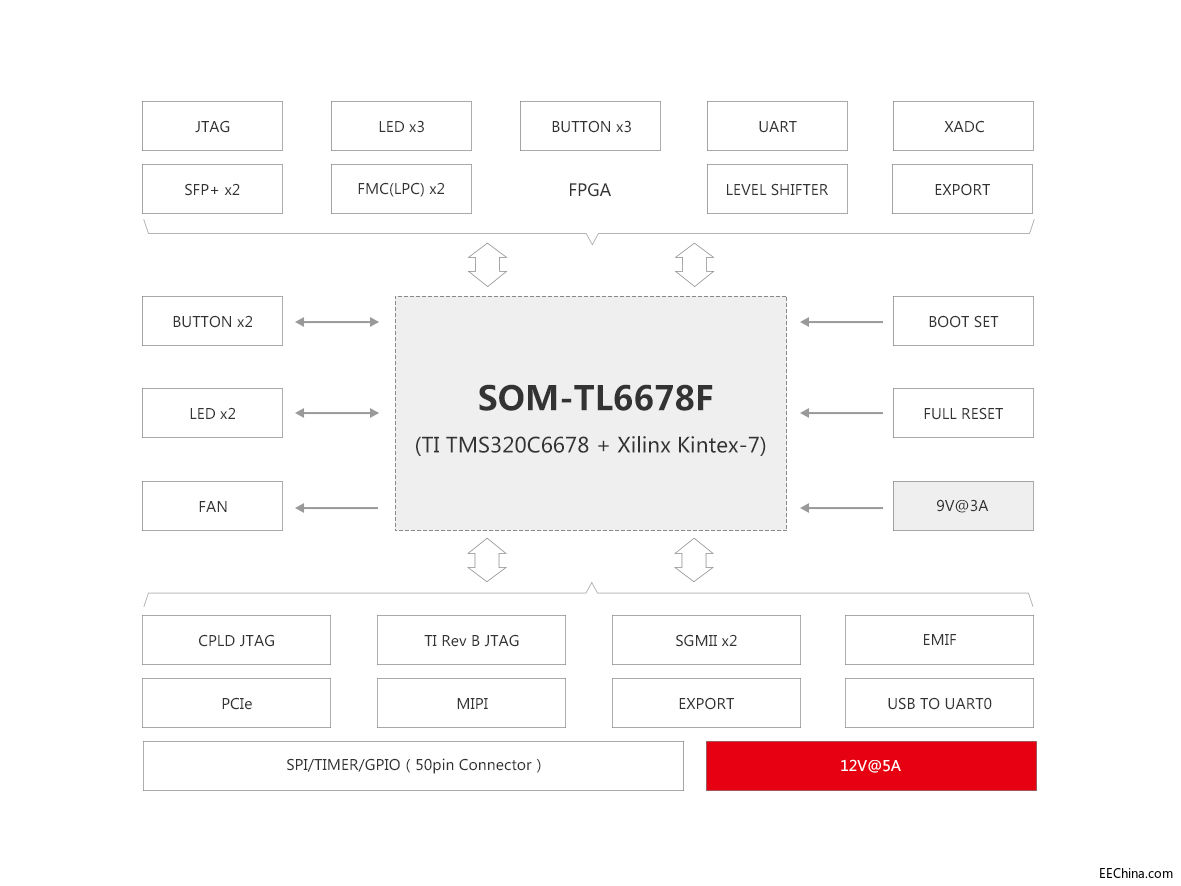Click the gray 9V@3A power block
This screenshot has width=1181, height=886.
pyautogui.click(x=963, y=506)
